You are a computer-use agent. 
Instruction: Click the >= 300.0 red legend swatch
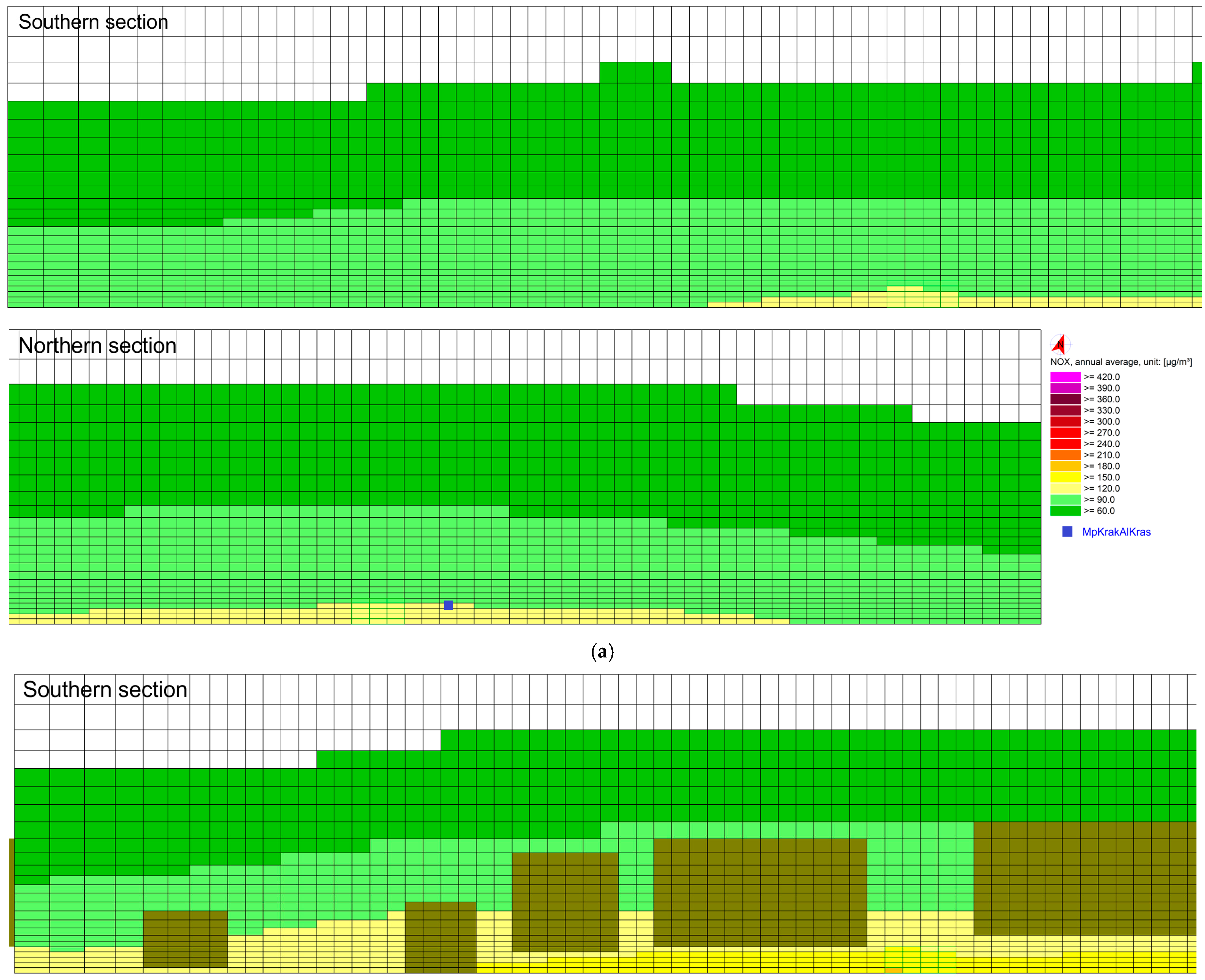1065,421
